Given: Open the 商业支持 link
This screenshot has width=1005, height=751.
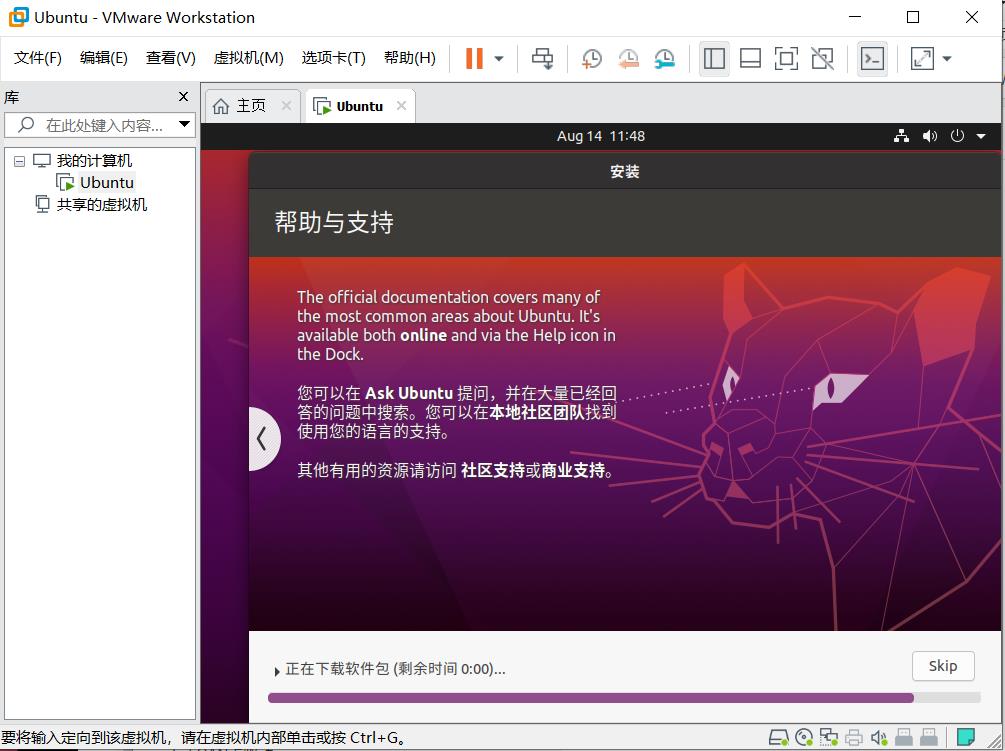Looking at the screenshot, I should coord(573,470).
